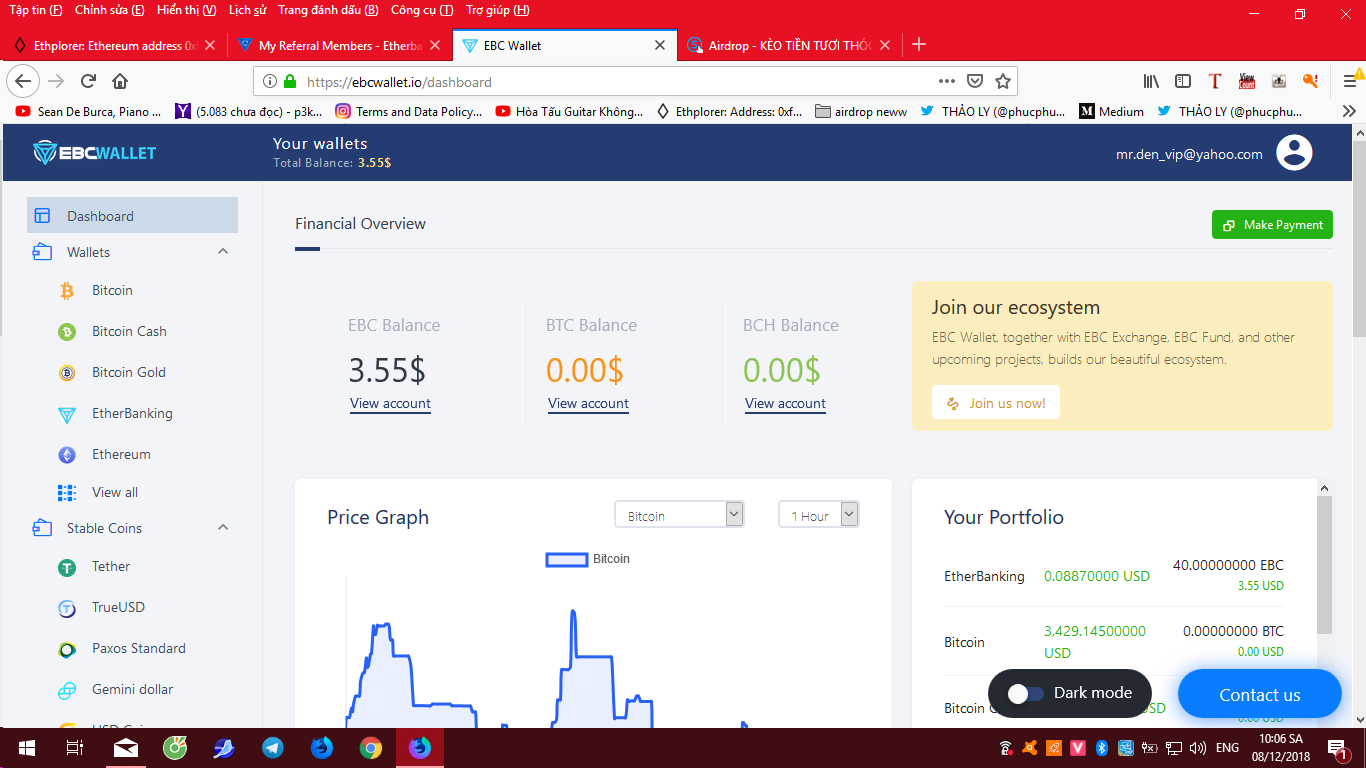This screenshot has width=1366, height=768.
Task: Show more bookmarks via the overflow chevron
Action: tap(1348, 111)
